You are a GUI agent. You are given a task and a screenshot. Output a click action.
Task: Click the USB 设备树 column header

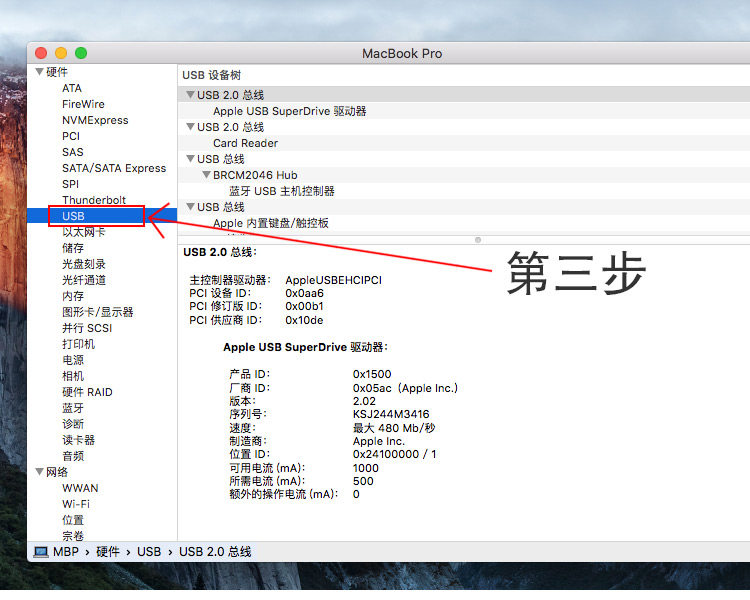click(211, 75)
